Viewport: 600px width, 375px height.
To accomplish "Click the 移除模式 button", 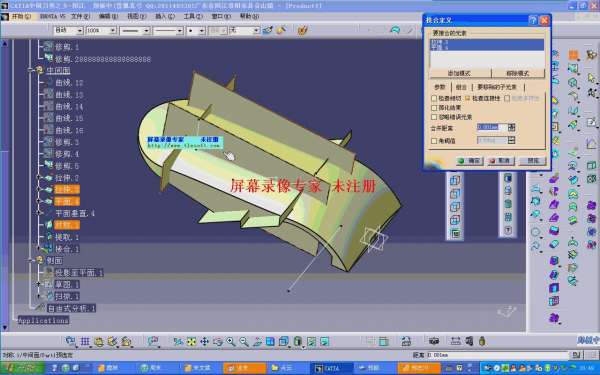I will coord(518,73).
